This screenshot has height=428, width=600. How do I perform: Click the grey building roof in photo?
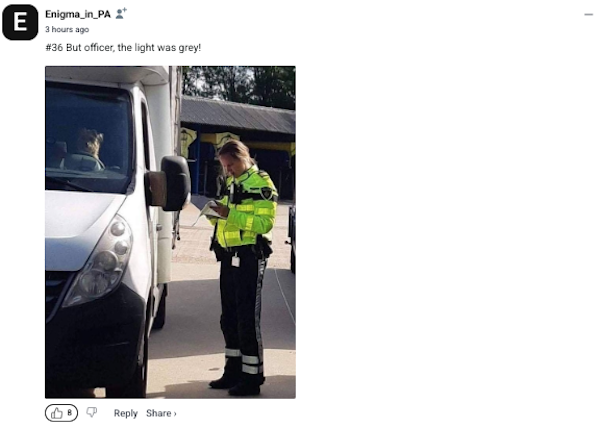[238, 114]
